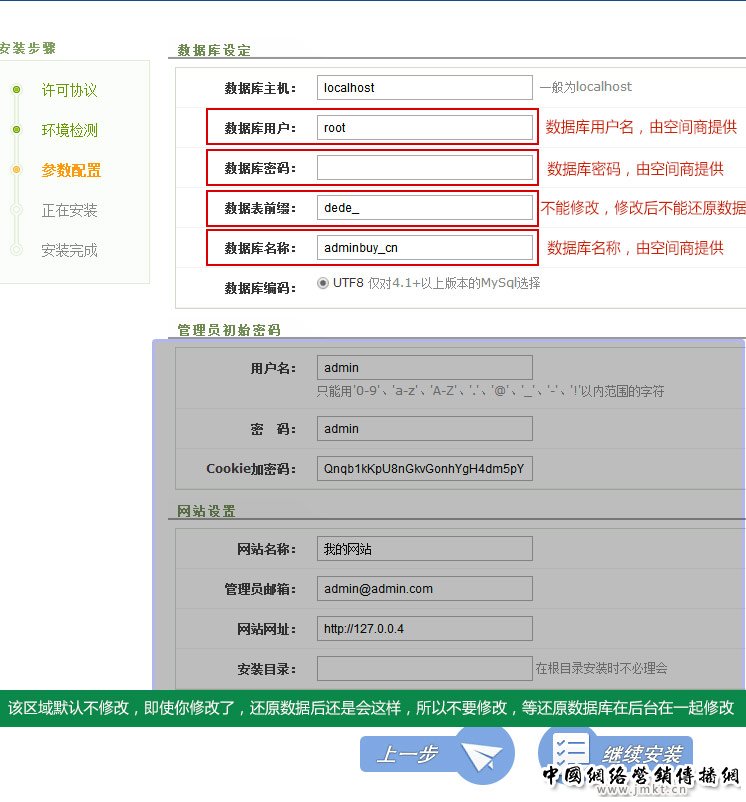Focus the 数据库用户 root field
The image size is (746, 802).
pos(424,128)
